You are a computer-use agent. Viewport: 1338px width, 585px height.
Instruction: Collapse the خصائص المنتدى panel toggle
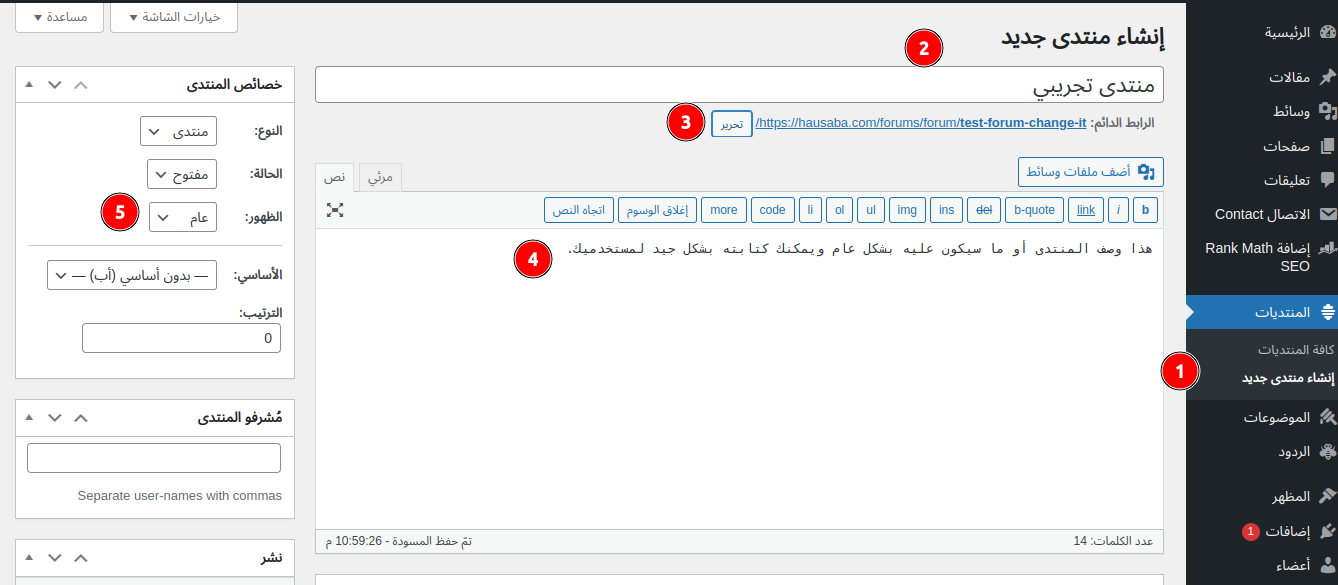pyautogui.click(x=29, y=85)
